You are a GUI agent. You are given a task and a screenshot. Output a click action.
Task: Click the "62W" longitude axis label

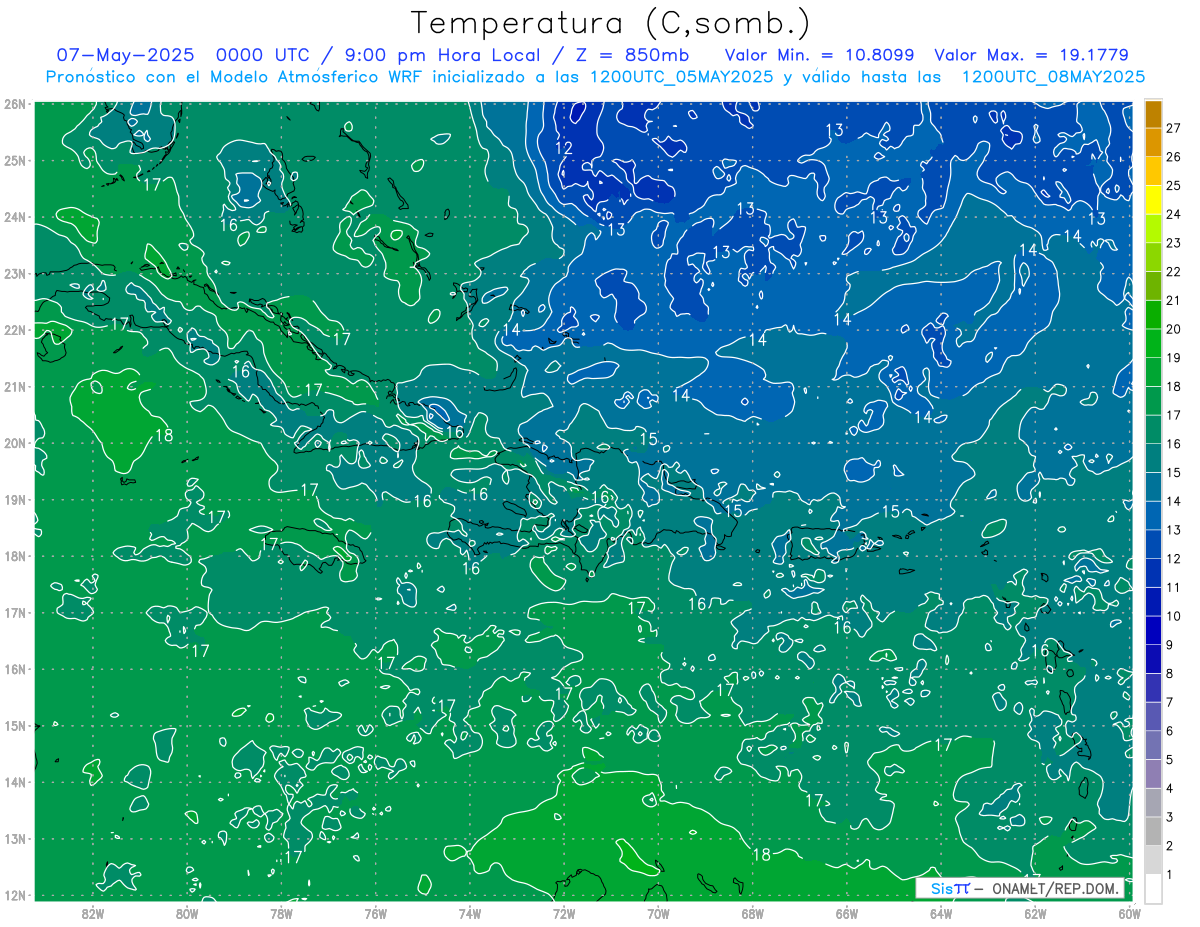point(1035,912)
